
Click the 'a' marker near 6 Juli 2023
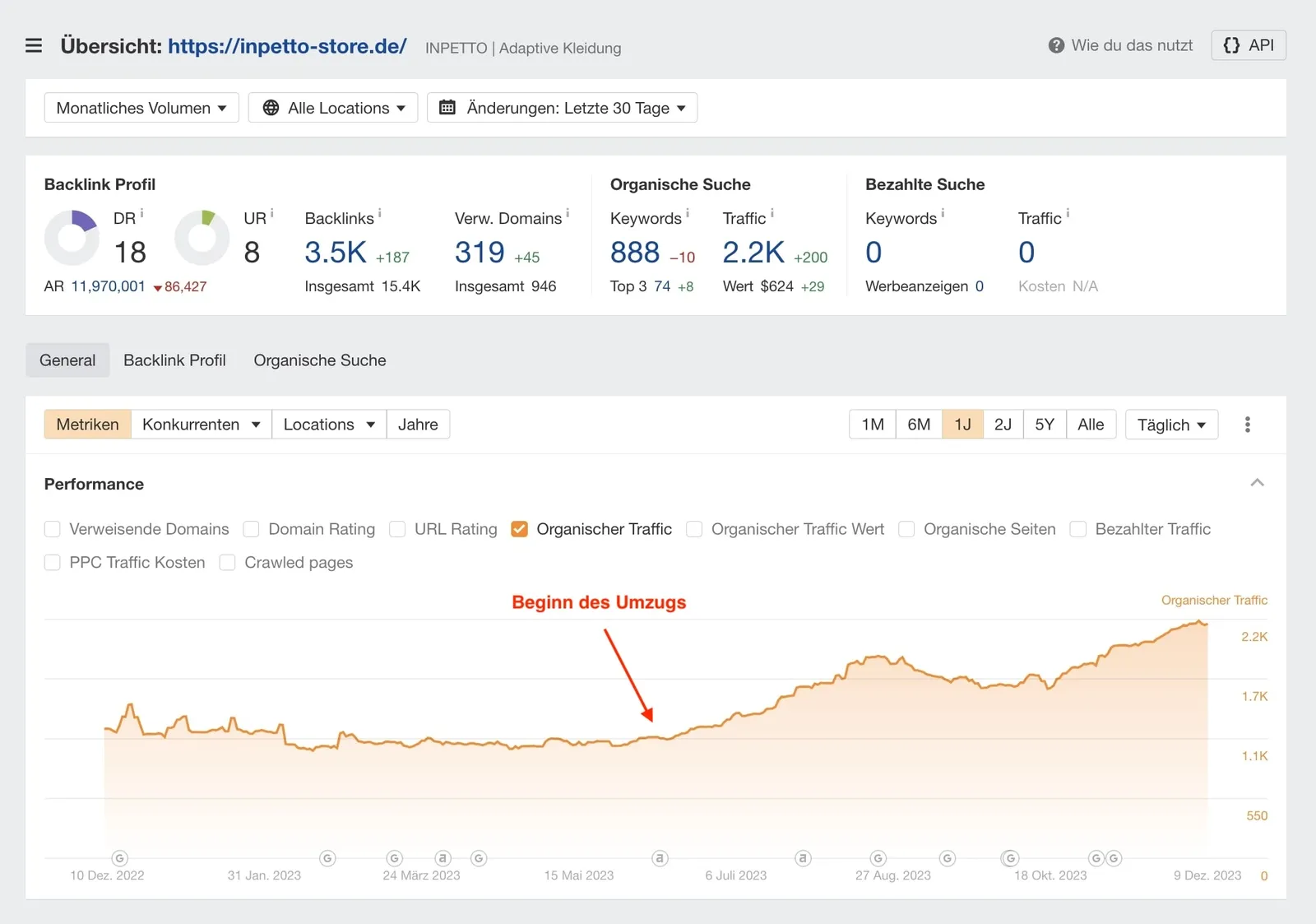coord(660,858)
